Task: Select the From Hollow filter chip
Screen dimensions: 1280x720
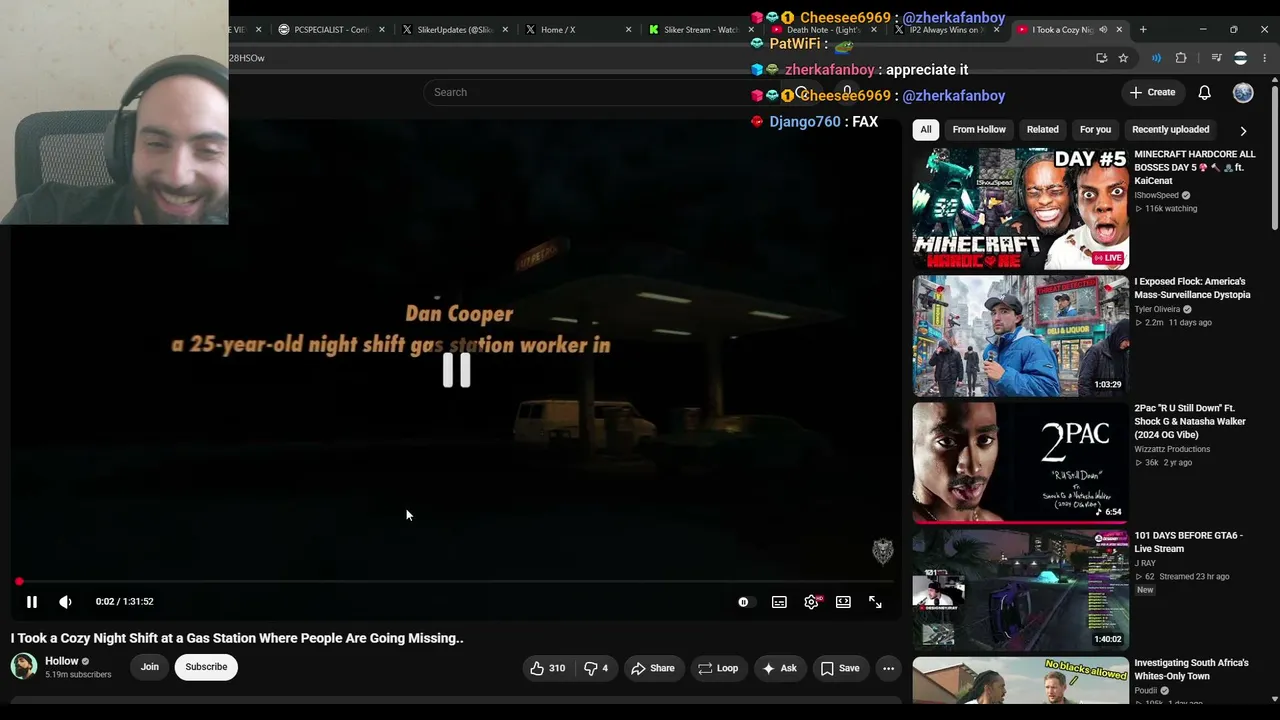Action: 979,129
